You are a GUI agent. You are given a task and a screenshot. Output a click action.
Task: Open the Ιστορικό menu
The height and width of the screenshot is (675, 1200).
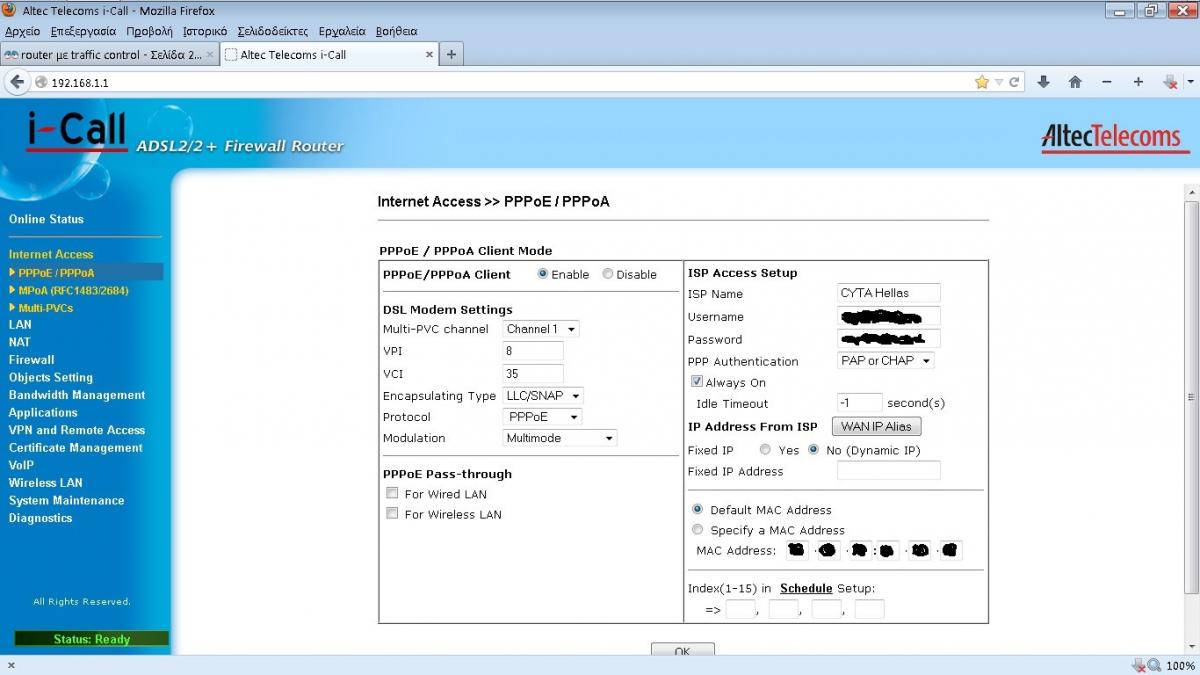tap(205, 31)
